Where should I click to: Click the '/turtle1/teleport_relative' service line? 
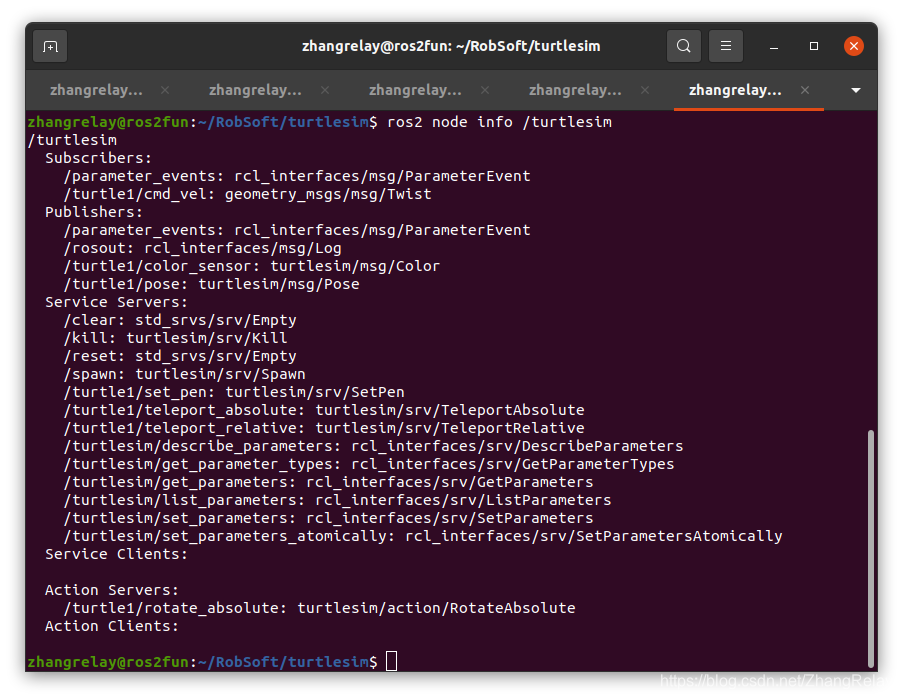coord(324,428)
